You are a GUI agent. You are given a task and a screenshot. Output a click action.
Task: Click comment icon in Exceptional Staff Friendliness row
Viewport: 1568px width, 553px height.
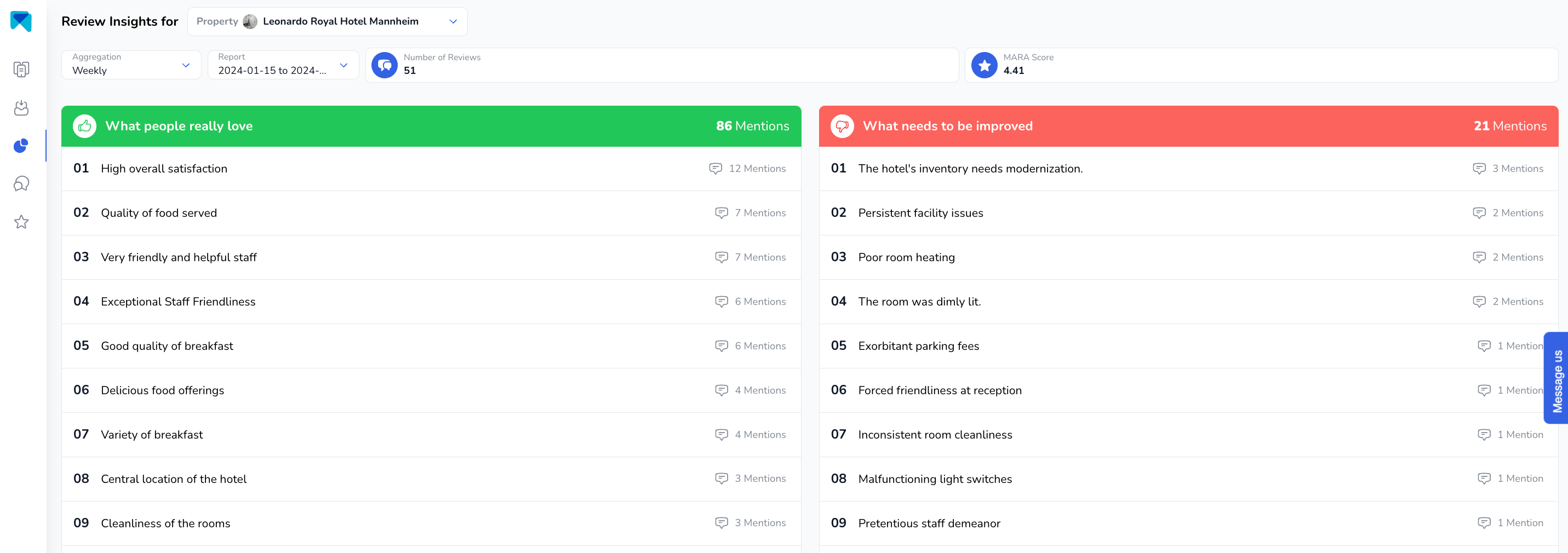pyautogui.click(x=722, y=302)
